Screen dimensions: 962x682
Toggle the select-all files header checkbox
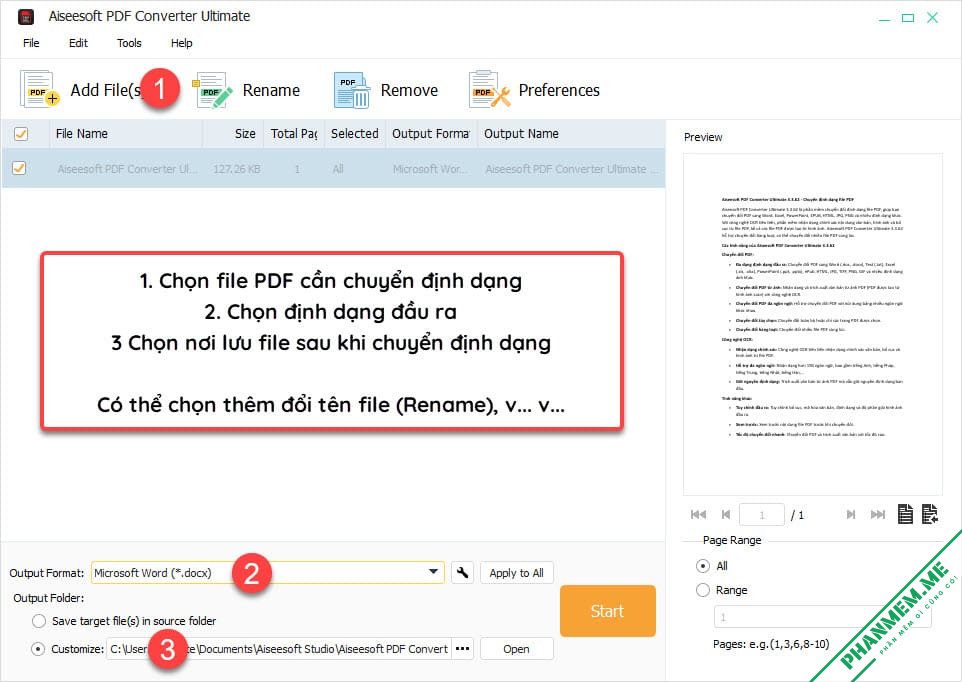(x=21, y=134)
